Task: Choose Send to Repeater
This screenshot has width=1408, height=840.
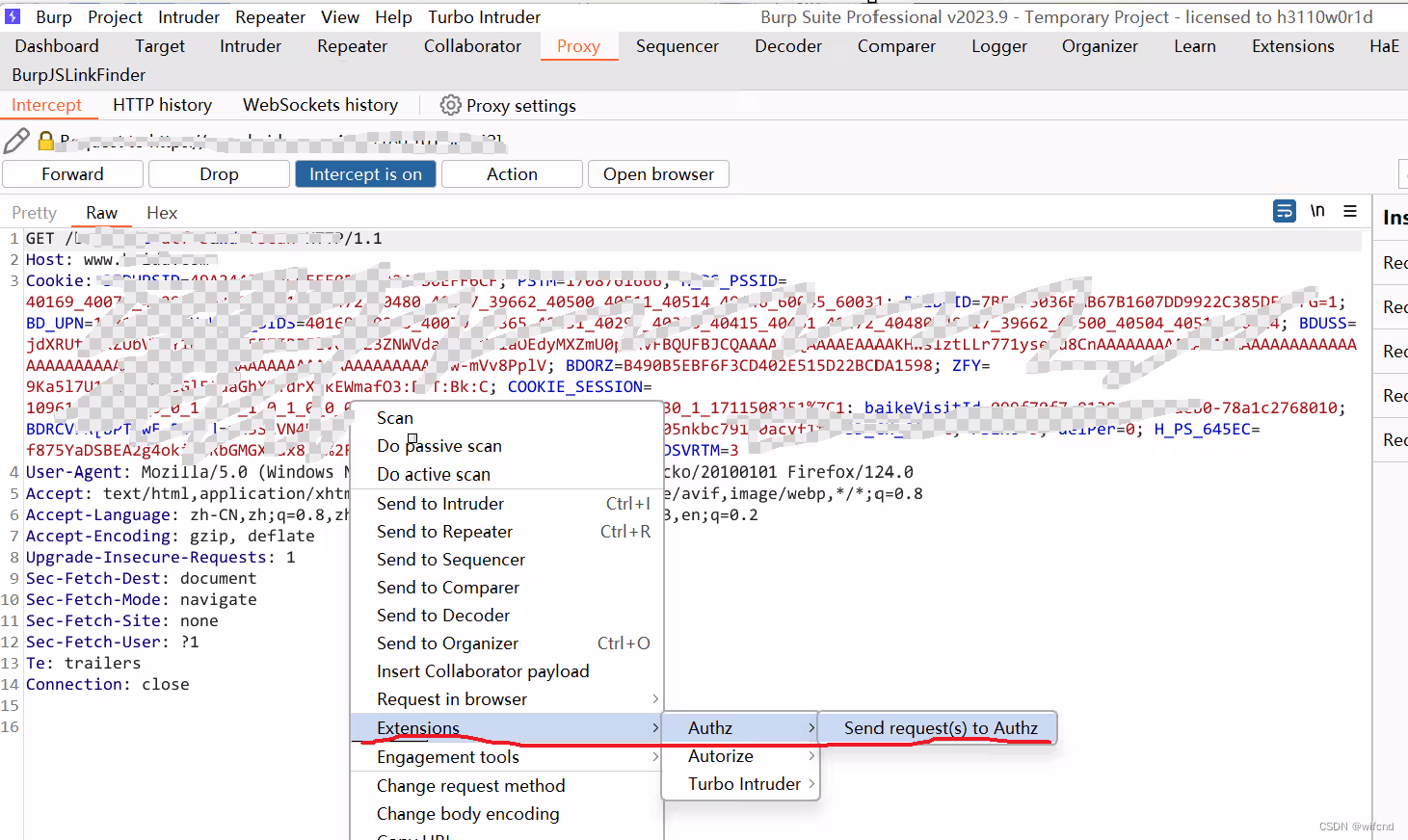Action: pos(444,532)
